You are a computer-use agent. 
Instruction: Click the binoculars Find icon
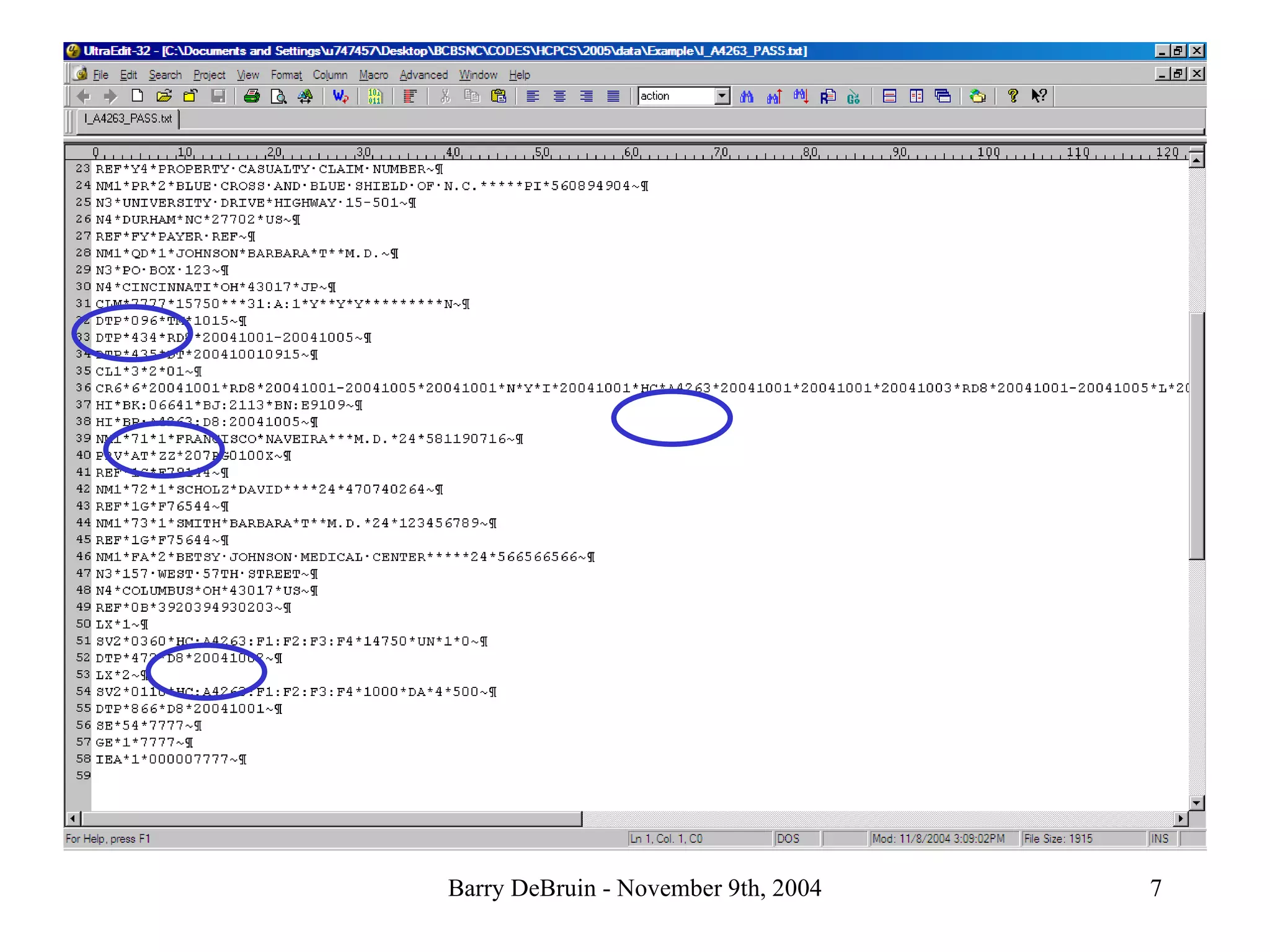pos(747,96)
